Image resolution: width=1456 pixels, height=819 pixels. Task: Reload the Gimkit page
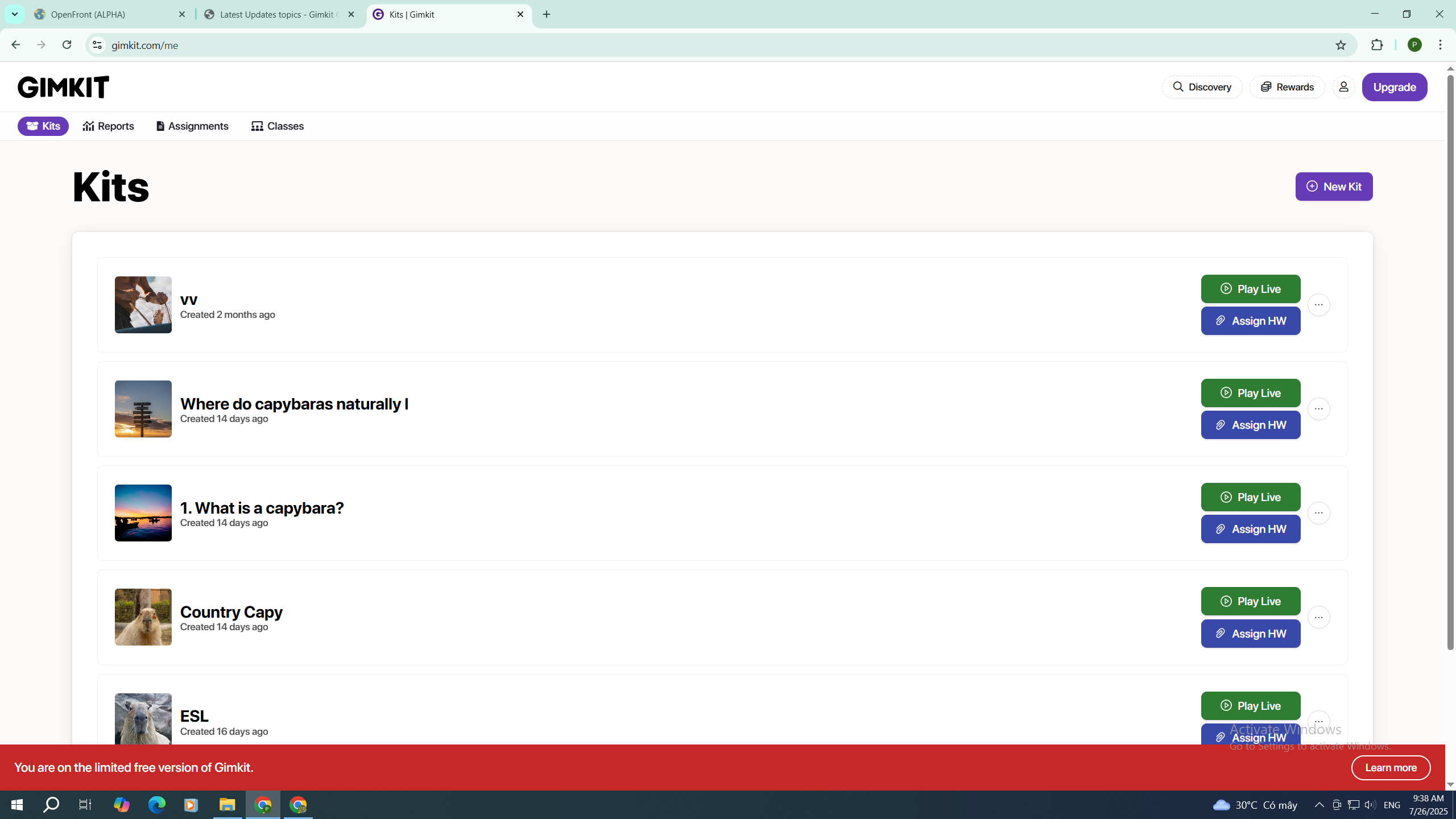(67, 45)
